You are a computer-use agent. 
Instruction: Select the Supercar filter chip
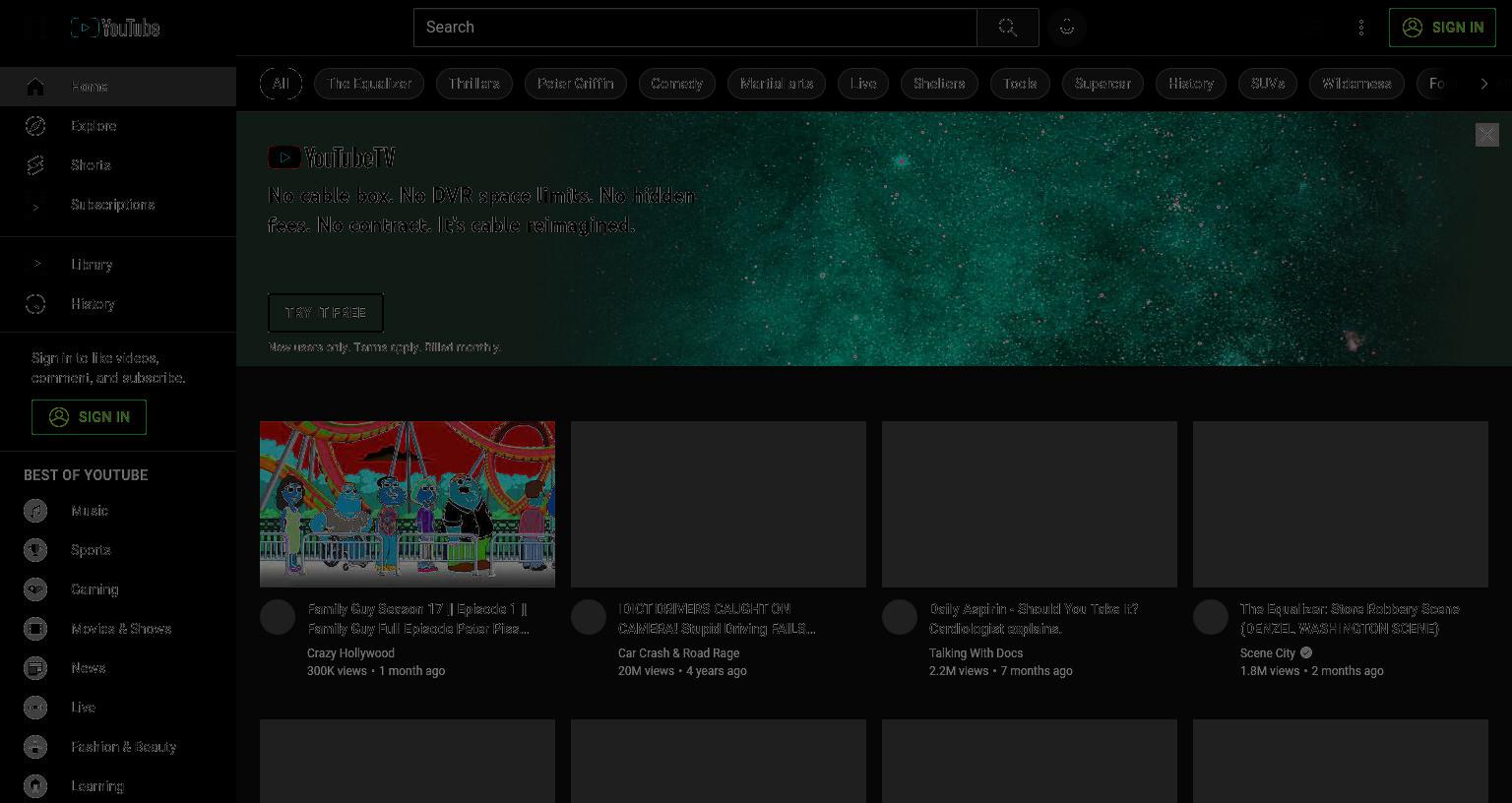click(1103, 84)
